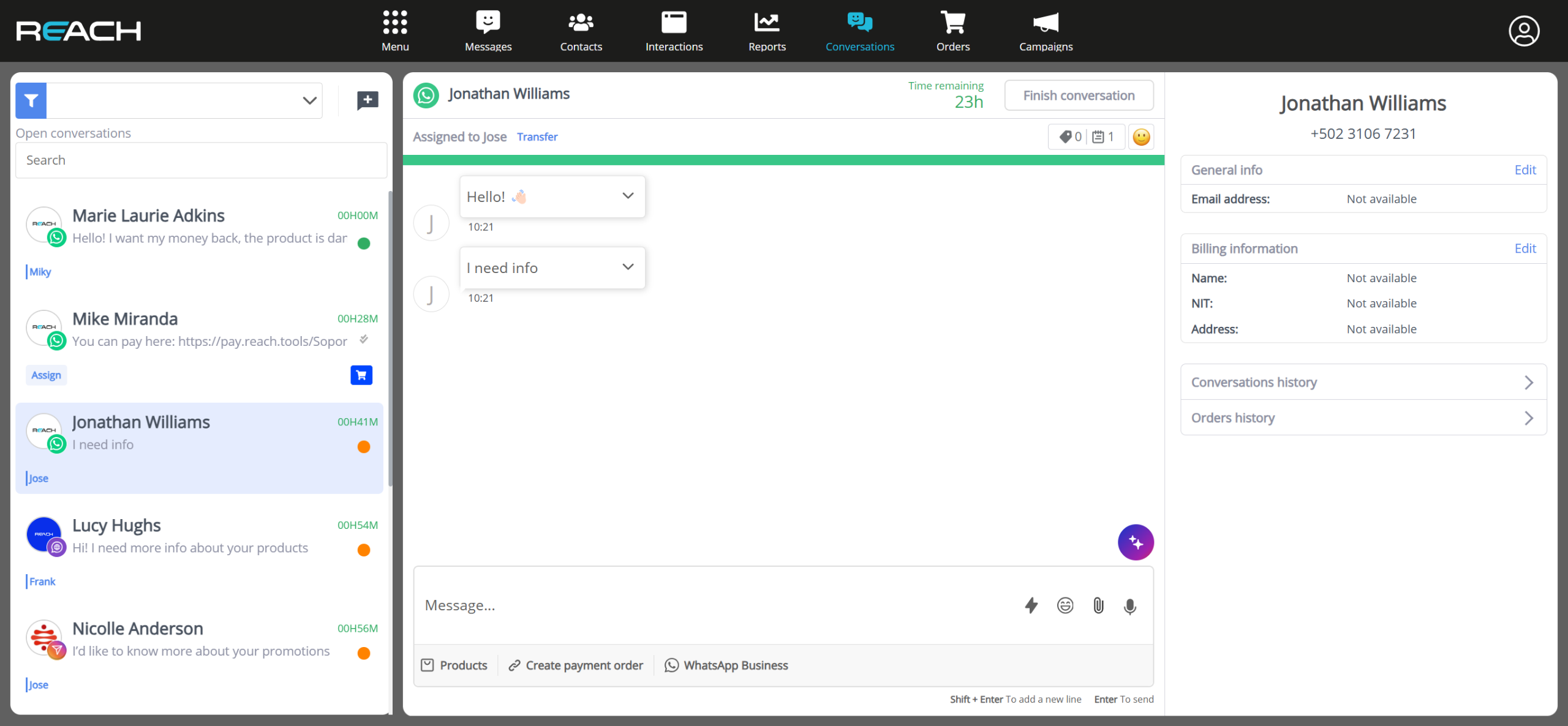
Task: Attach a file with paperclip icon
Action: (x=1098, y=605)
